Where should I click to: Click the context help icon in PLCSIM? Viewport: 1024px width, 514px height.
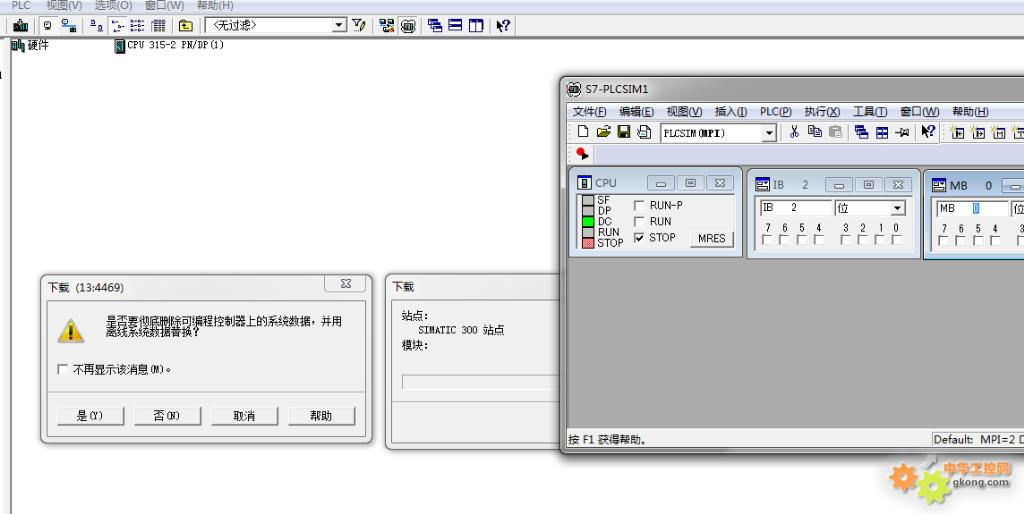tap(928, 132)
